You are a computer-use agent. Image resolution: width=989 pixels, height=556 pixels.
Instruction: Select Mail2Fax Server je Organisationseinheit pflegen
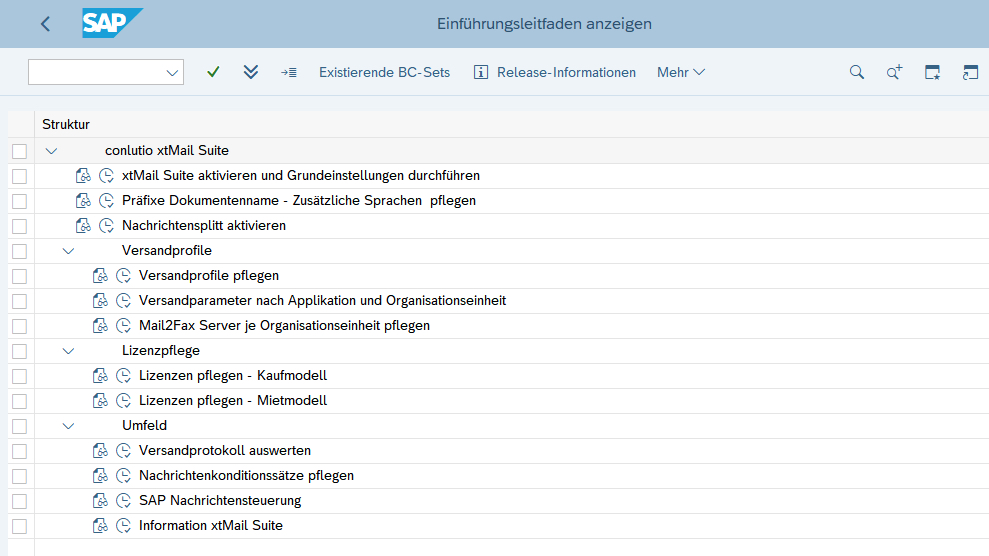[284, 325]
